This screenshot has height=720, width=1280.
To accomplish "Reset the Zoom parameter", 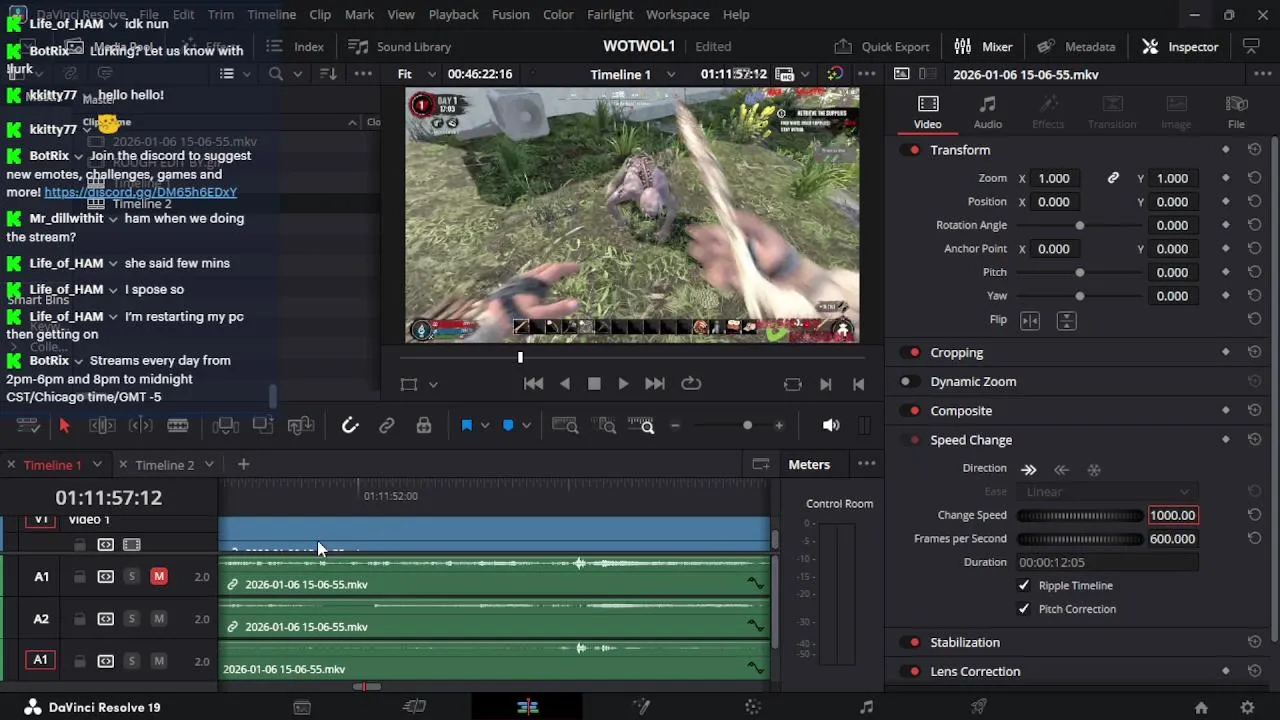I will (x=1254, y=178).
